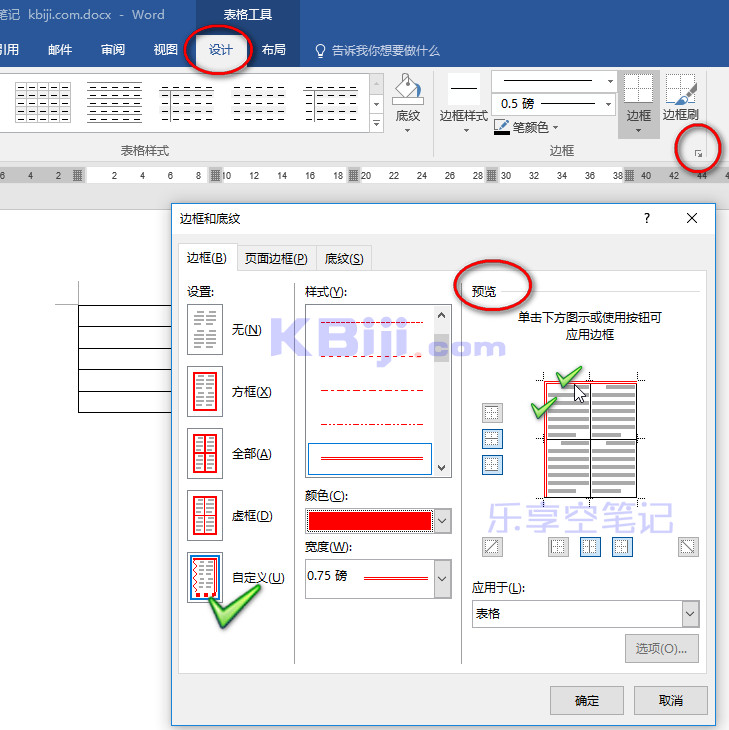Viewport: 729px width, 730px height.
Task: Open the 布局 ribbon tab
Action: (x=273, y=49)
